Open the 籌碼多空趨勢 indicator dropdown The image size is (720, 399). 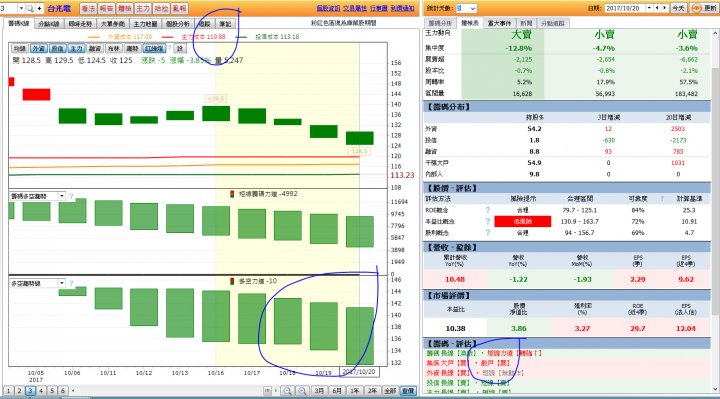click(62, 196)
